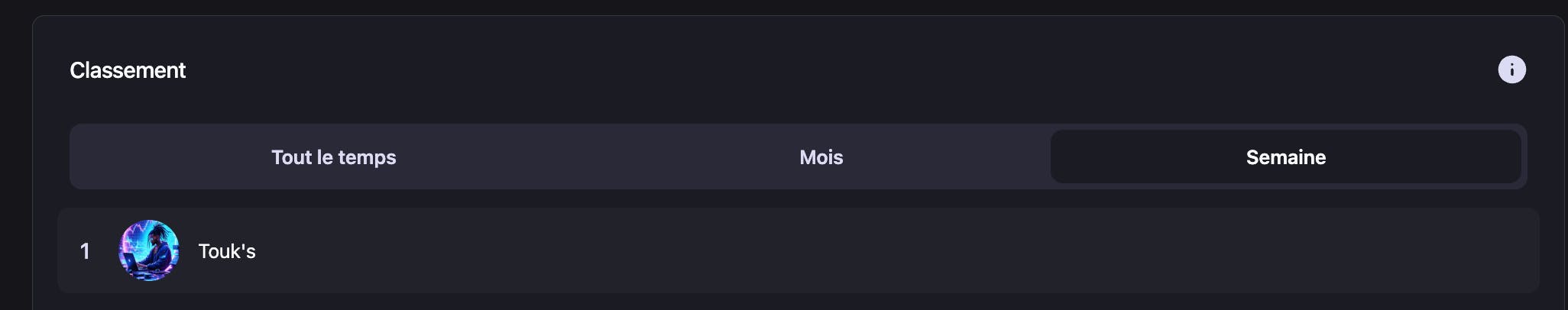The image size is (1568, 310).
Task: Switch to the Mois tab
Action: coord(821,157)
